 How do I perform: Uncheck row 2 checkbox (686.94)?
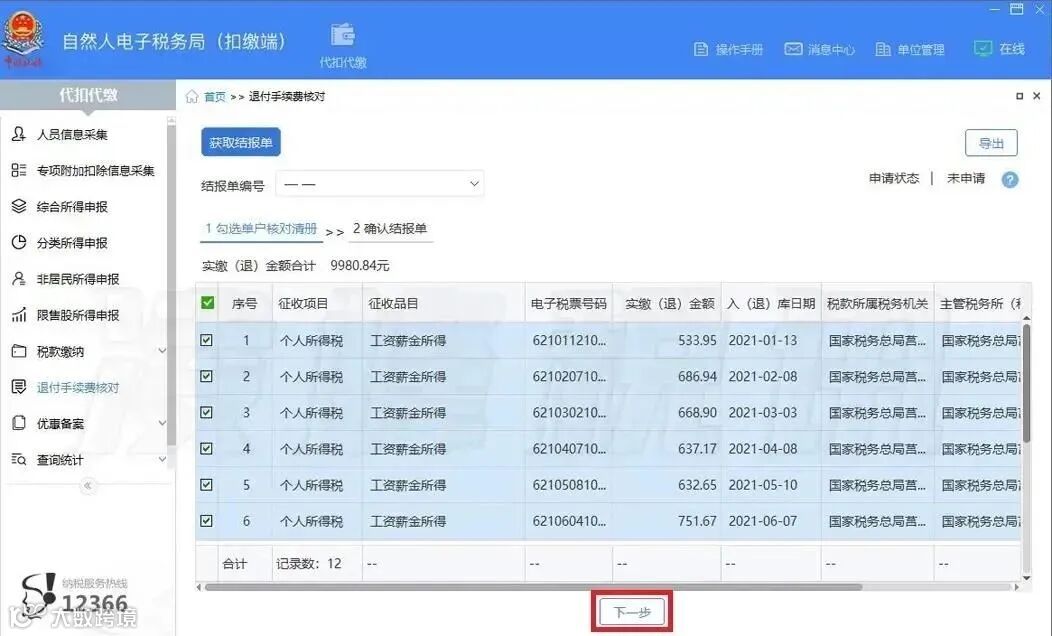[x=207, y=376]
